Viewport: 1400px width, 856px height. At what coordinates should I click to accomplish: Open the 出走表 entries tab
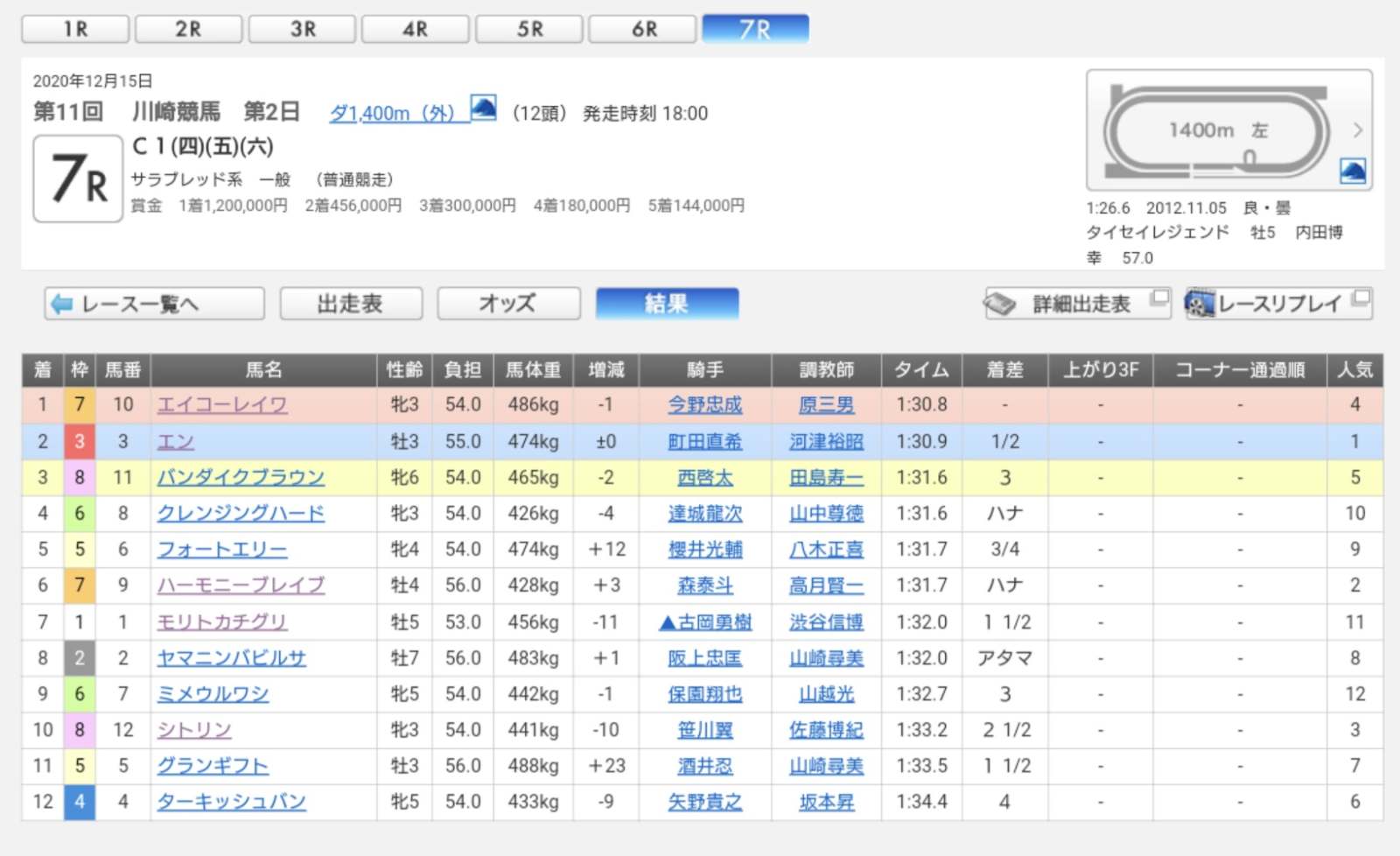click(x=351, y=304)
